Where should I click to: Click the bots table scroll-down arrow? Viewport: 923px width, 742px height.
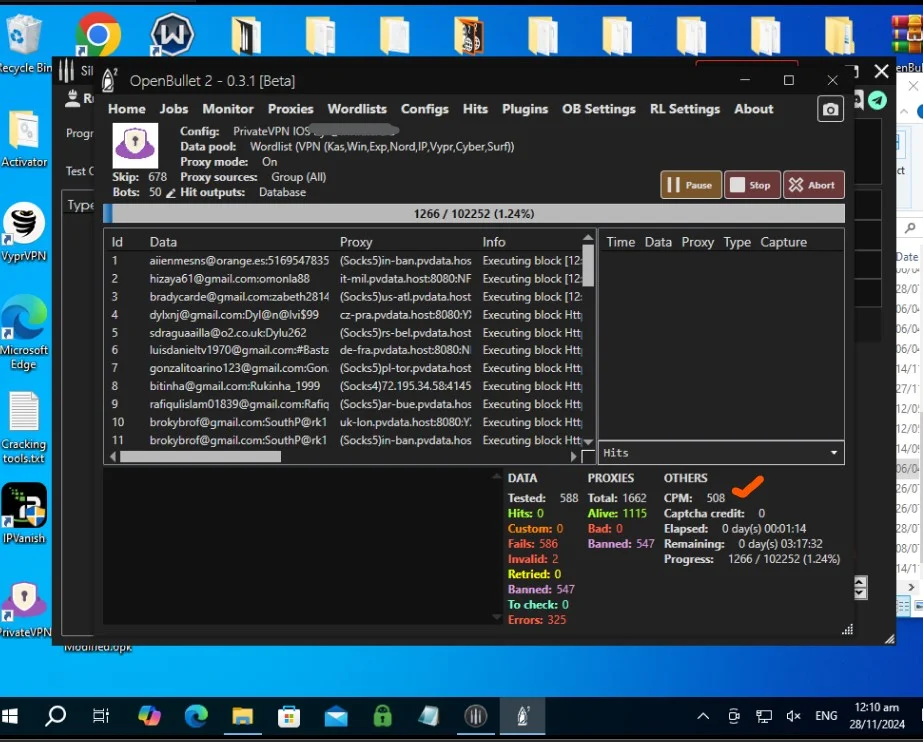coord(587,441)
